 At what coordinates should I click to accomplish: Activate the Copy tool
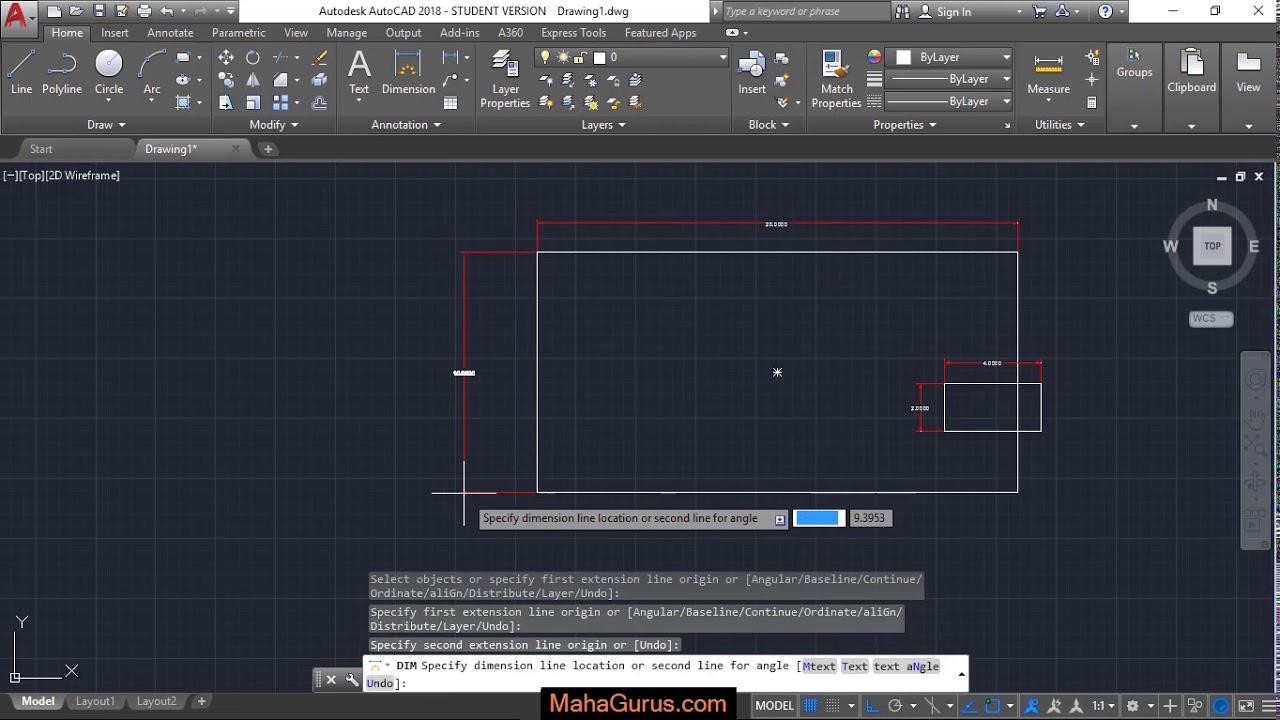[226, 80]
